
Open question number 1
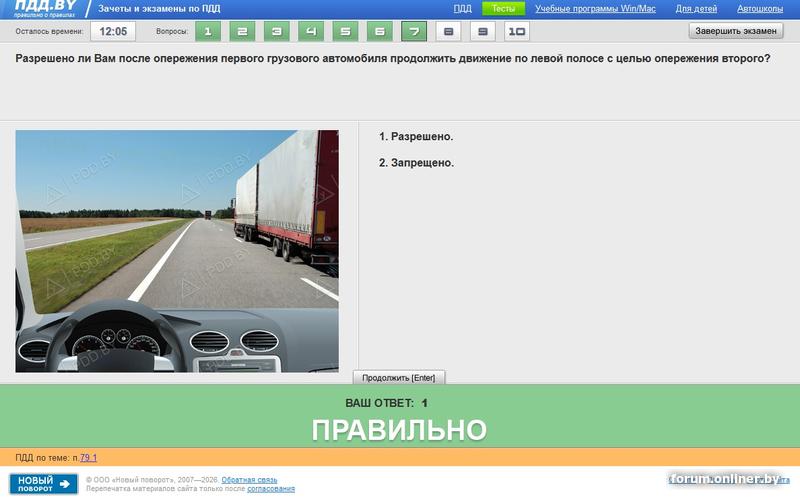coord(208,31)
